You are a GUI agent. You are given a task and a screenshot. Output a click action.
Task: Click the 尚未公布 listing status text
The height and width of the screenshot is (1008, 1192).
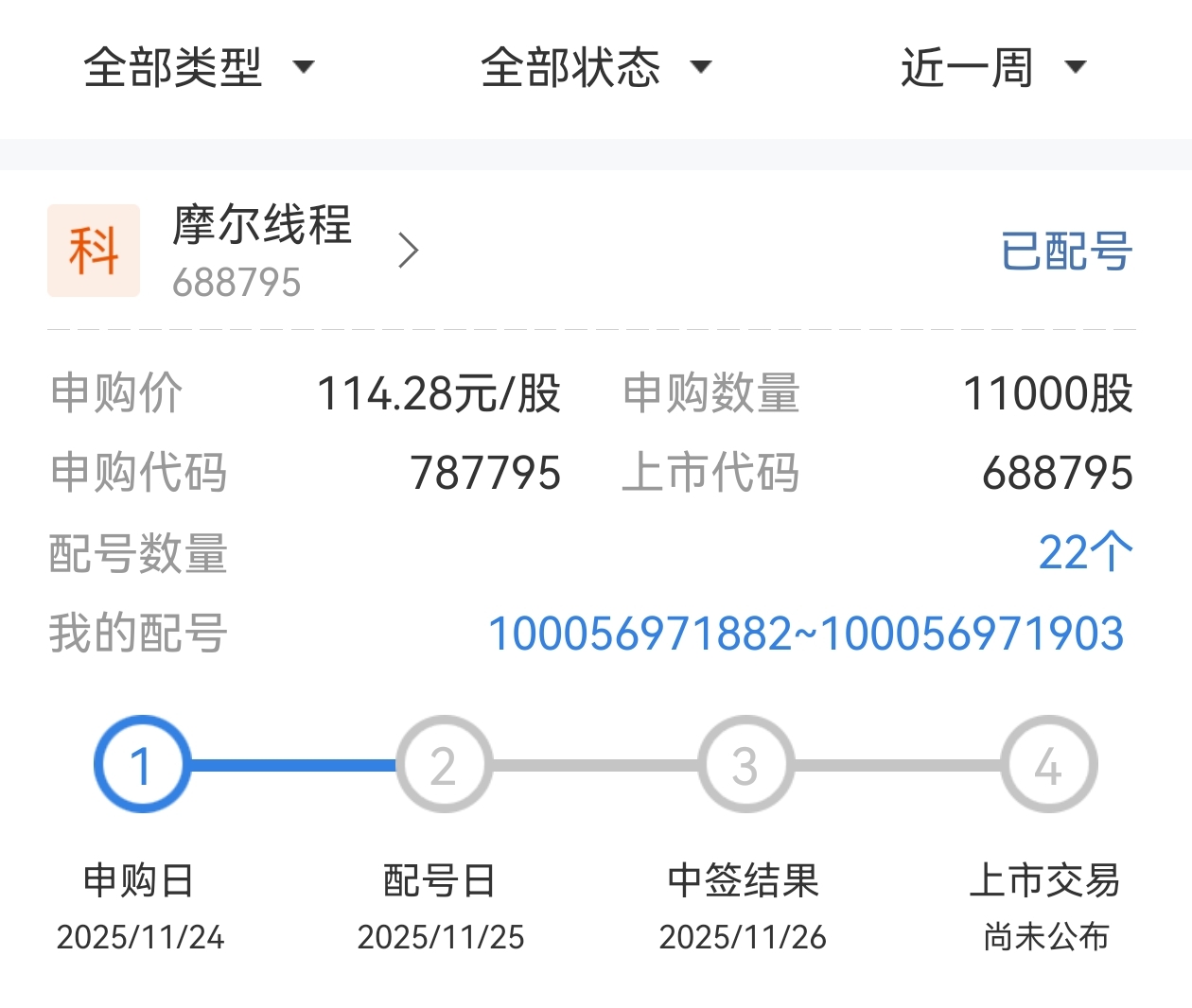[x=1046, y=937]
